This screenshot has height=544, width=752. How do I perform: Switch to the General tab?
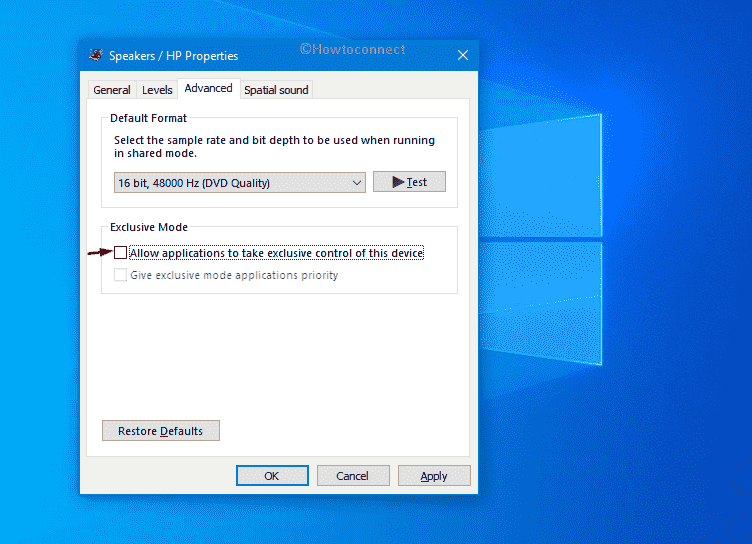[x=112, y=90]
